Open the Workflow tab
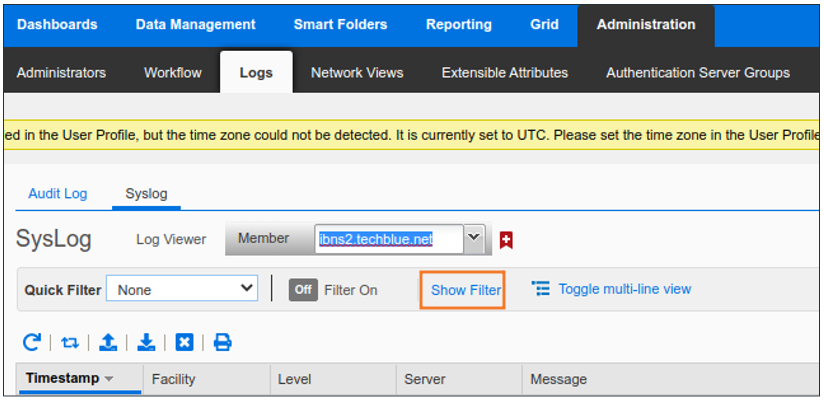 (x=172, y=72)
